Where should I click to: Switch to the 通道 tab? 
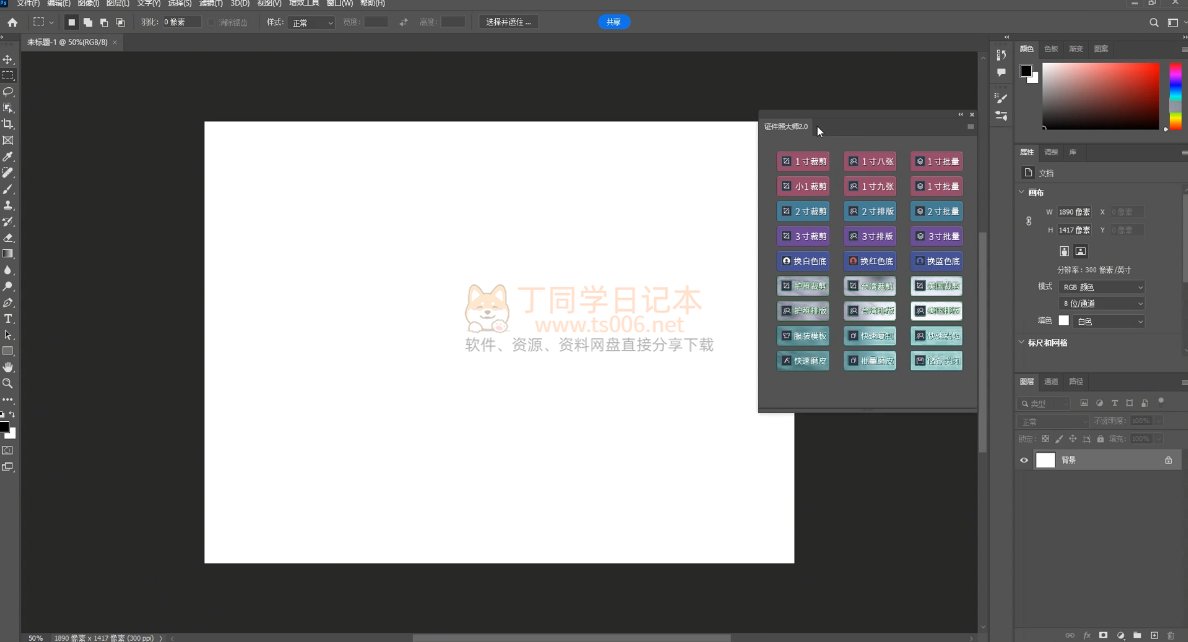click(1051, 381)
